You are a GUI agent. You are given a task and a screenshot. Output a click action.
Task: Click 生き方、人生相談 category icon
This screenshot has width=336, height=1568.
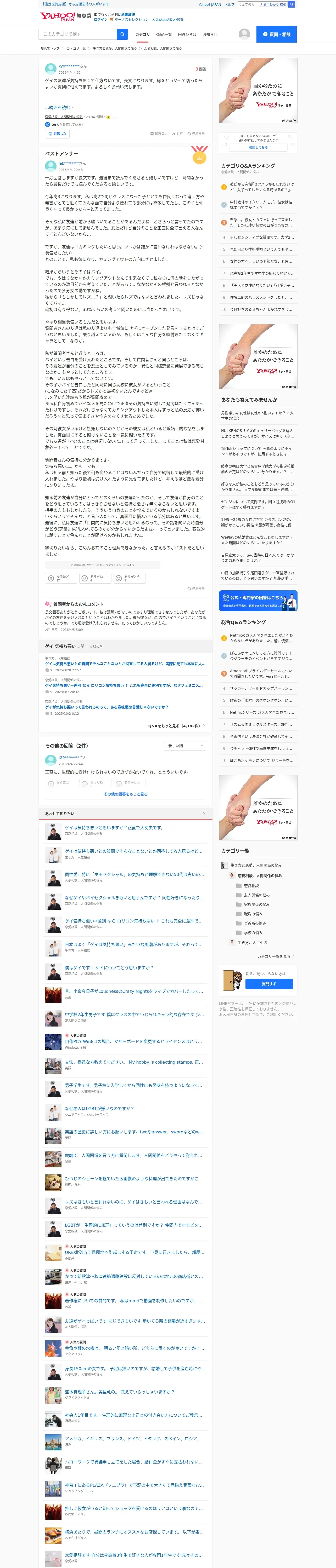pyautogui.click(x=232, y=942)
